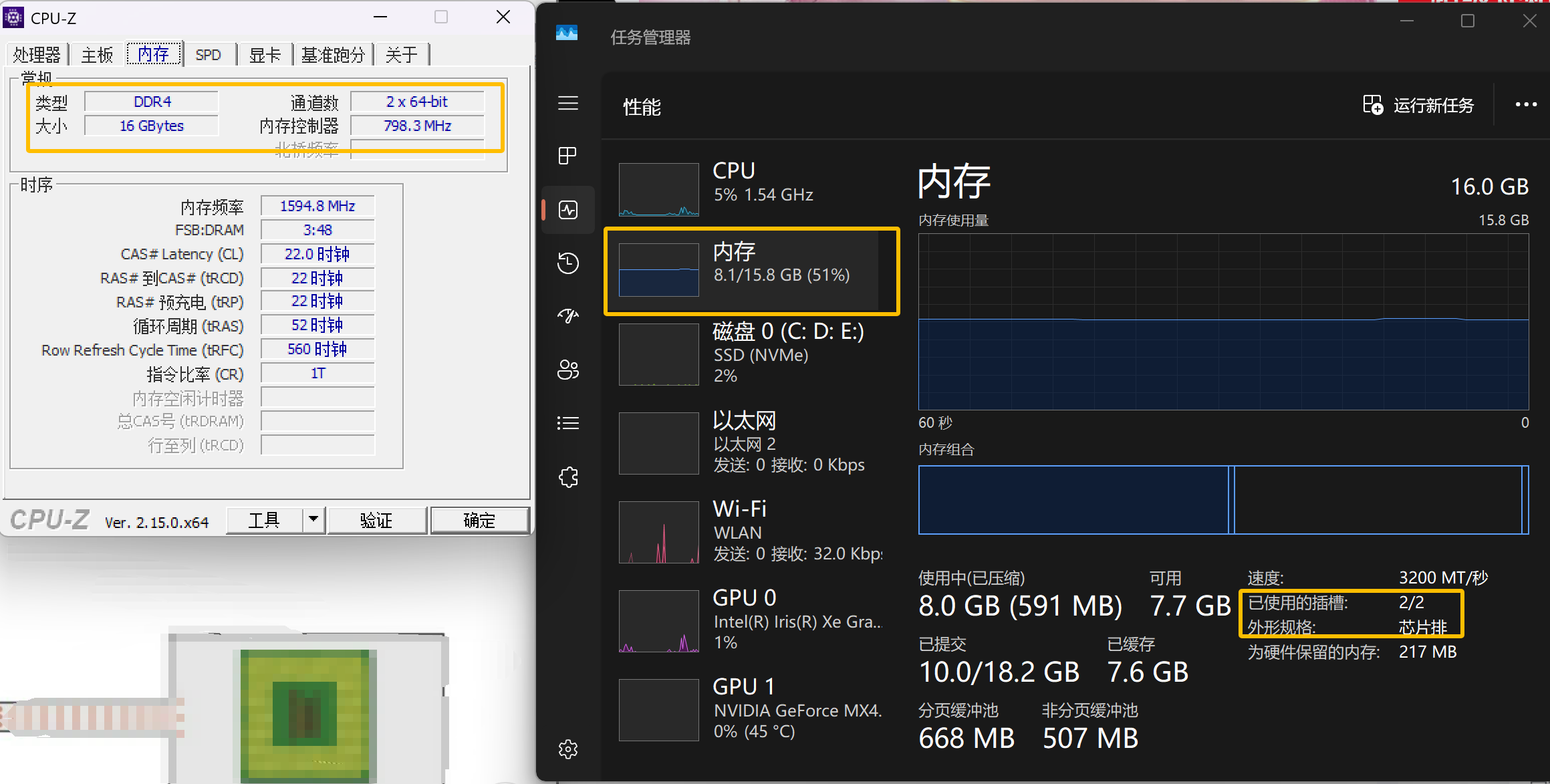Open Task Manager settings gear icon
This screenshot has height=784, width=1550.
[x=568, y=749]
